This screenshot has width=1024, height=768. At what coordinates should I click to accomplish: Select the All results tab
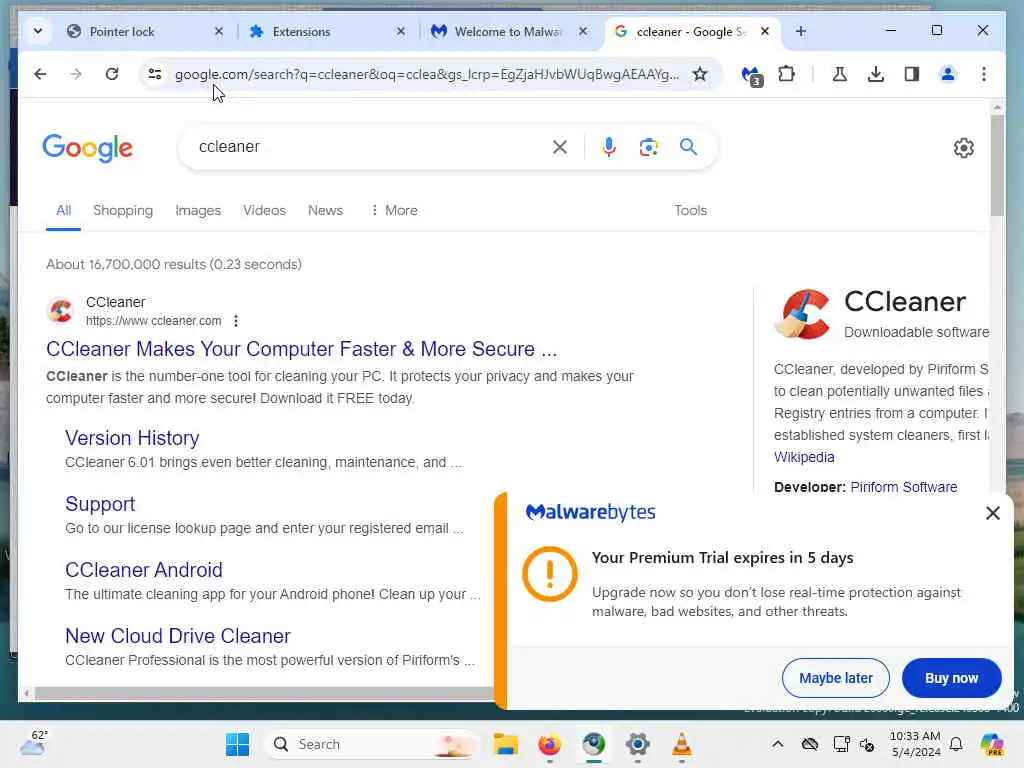[x=63, y=210]
